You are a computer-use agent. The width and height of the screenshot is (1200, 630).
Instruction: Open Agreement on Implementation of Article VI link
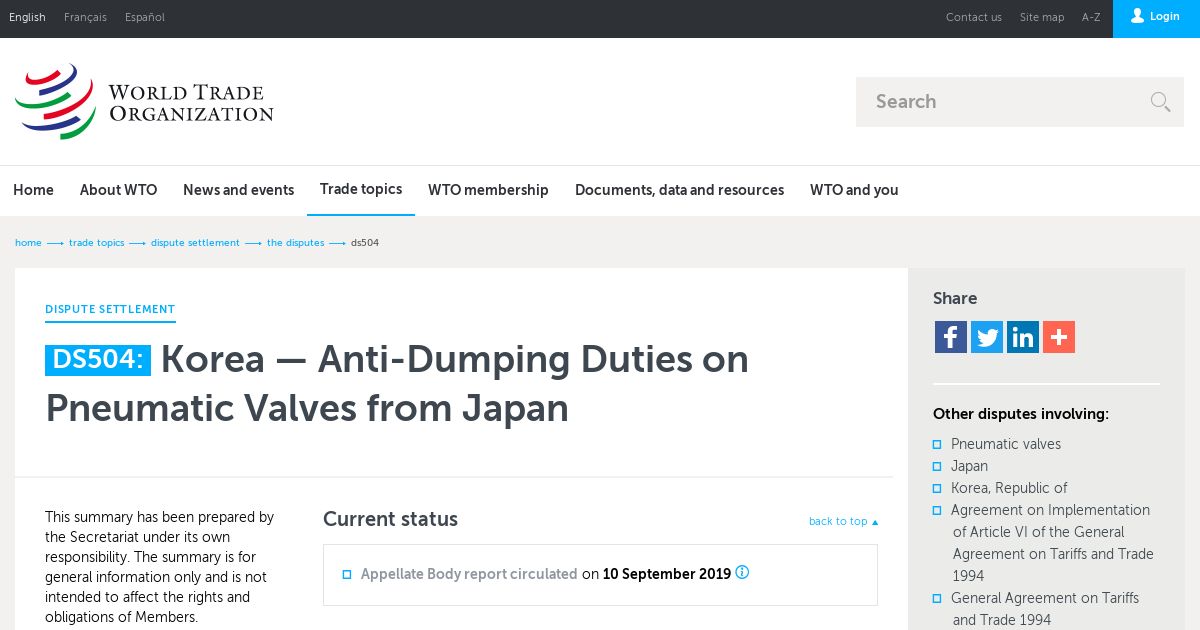pos(1052,543)
